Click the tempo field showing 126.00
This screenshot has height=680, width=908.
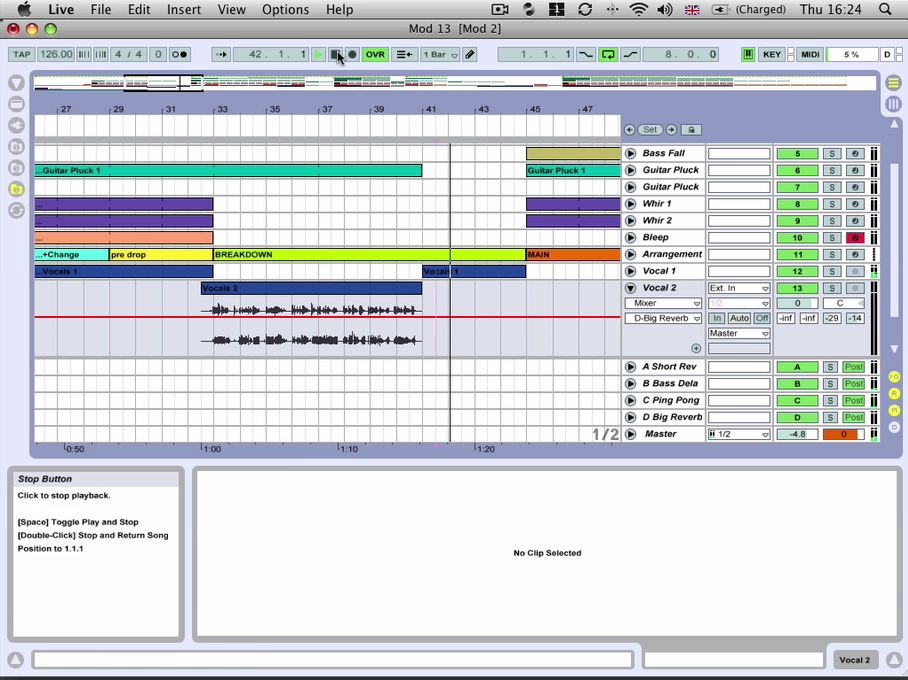pyautogui.click(x=56, y=54)
